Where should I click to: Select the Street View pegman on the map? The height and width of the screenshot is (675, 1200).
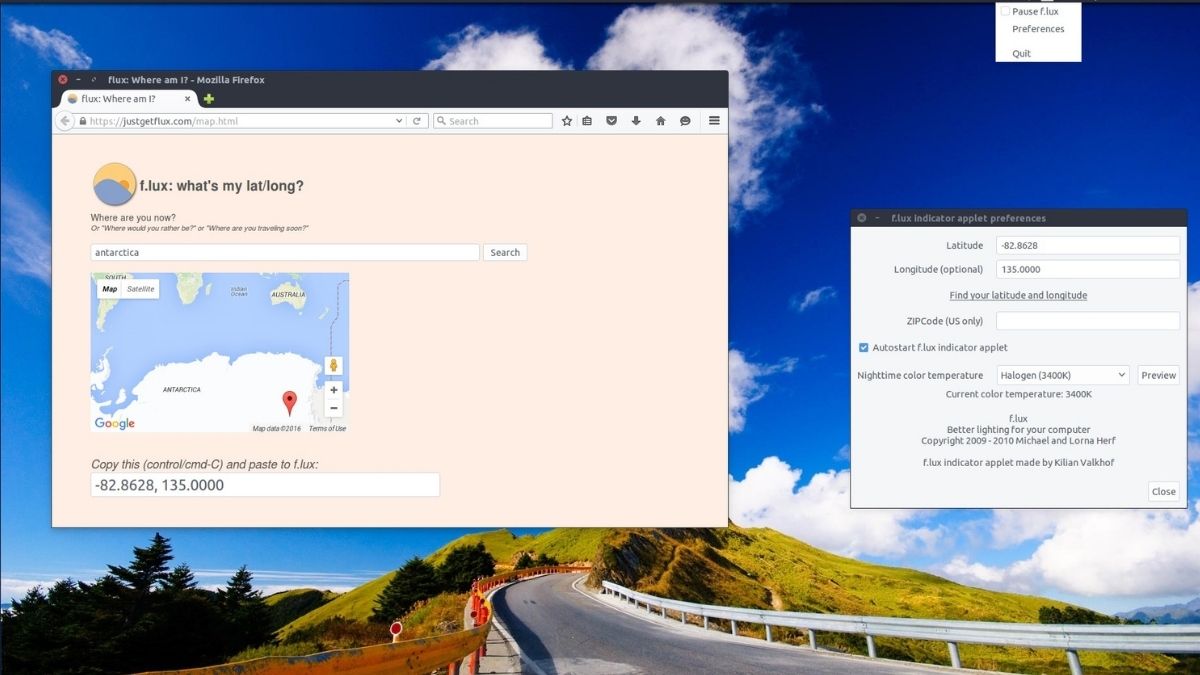pos(334,366)
